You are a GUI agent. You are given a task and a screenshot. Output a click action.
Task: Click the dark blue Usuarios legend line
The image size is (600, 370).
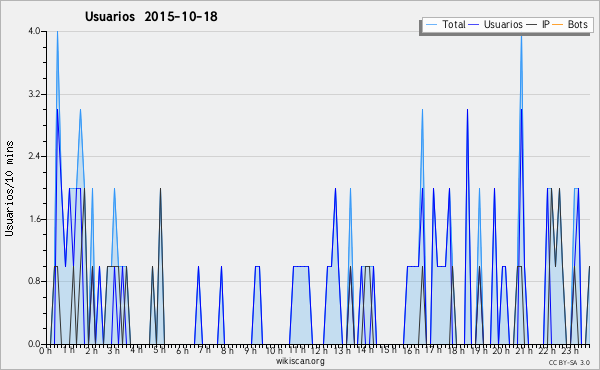[474, 25]
